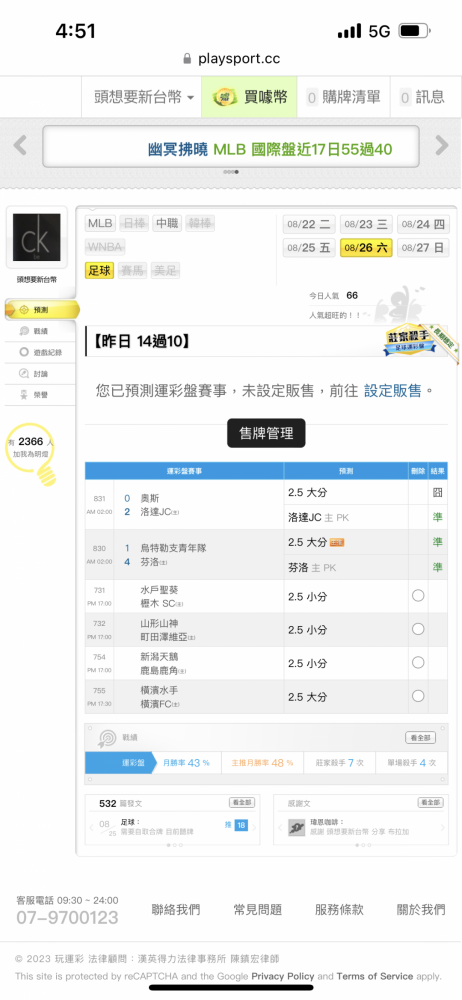Screen dimensions: 462x1000
Task: Open the 戰績 record sidebar item
Action: 40,331
